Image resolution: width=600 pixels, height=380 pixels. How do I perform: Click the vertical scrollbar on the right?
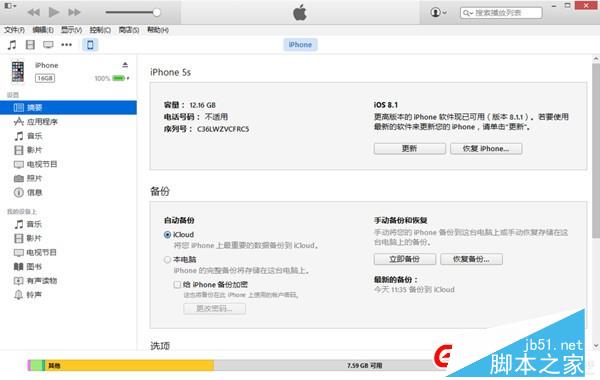(x=596, y=151)
